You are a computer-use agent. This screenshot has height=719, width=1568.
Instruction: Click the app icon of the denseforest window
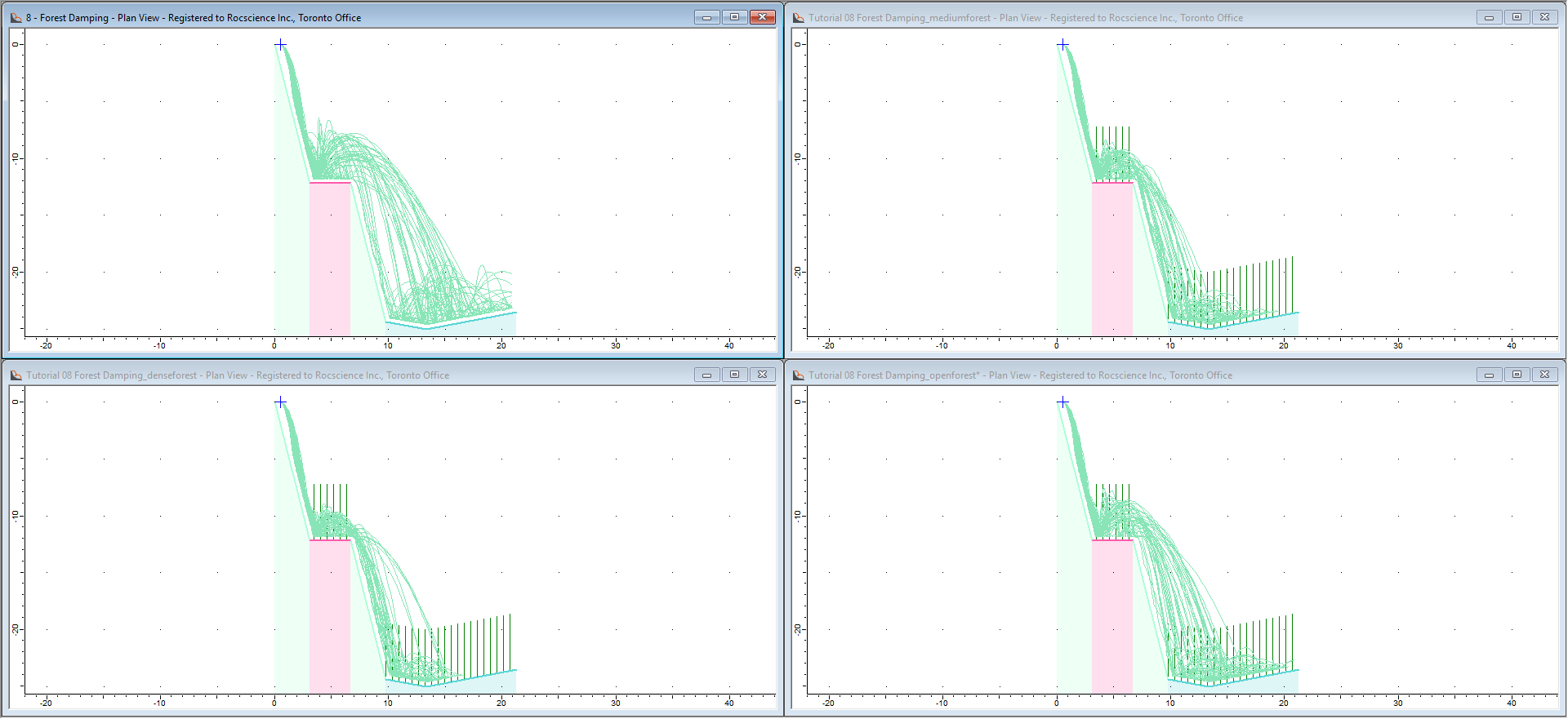(x=16, y=375)
